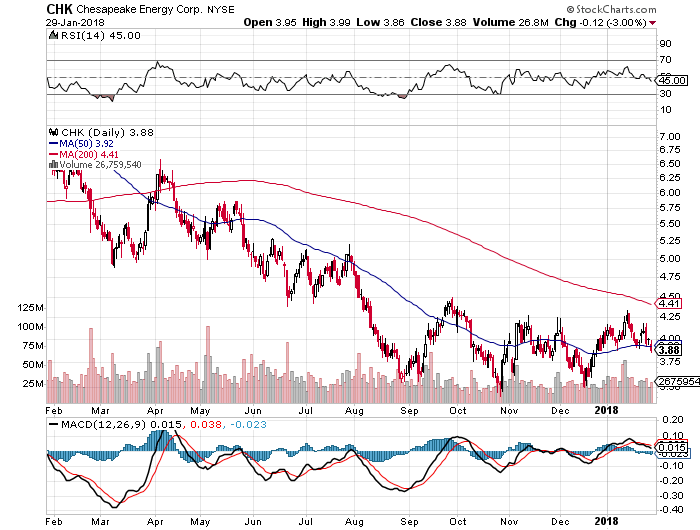Click the RSI(14) 45.00 indicator legend
This screenshot has width=700, height=530.
(x=100, y=36)
